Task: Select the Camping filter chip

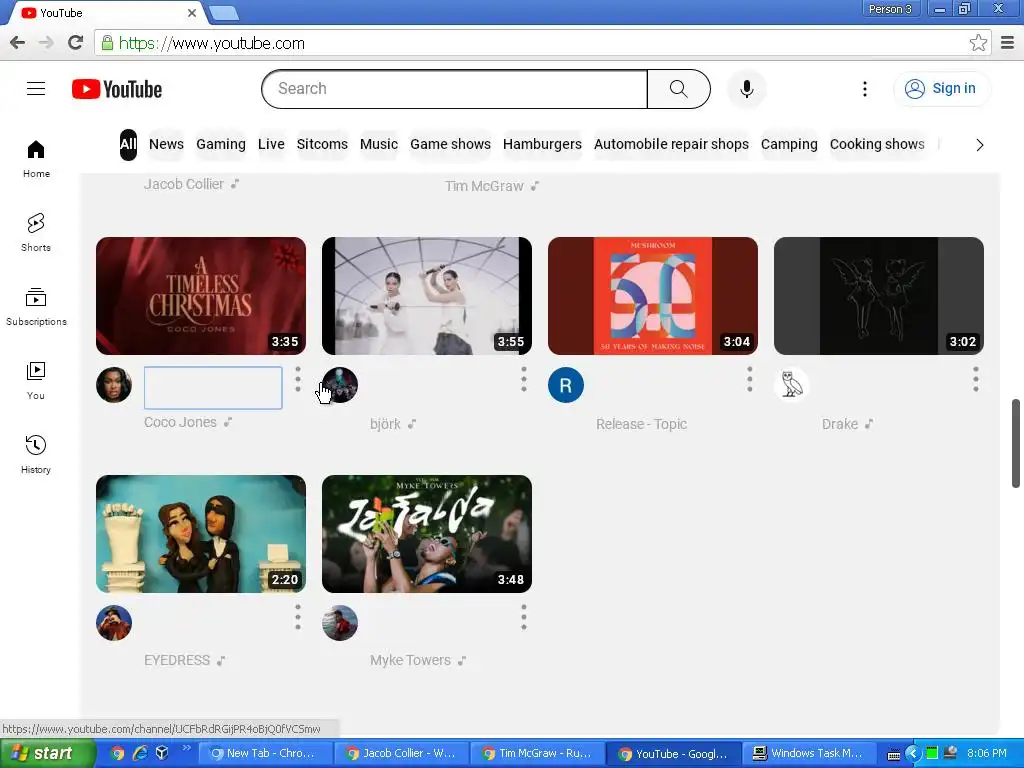Action: click(789, 144)
